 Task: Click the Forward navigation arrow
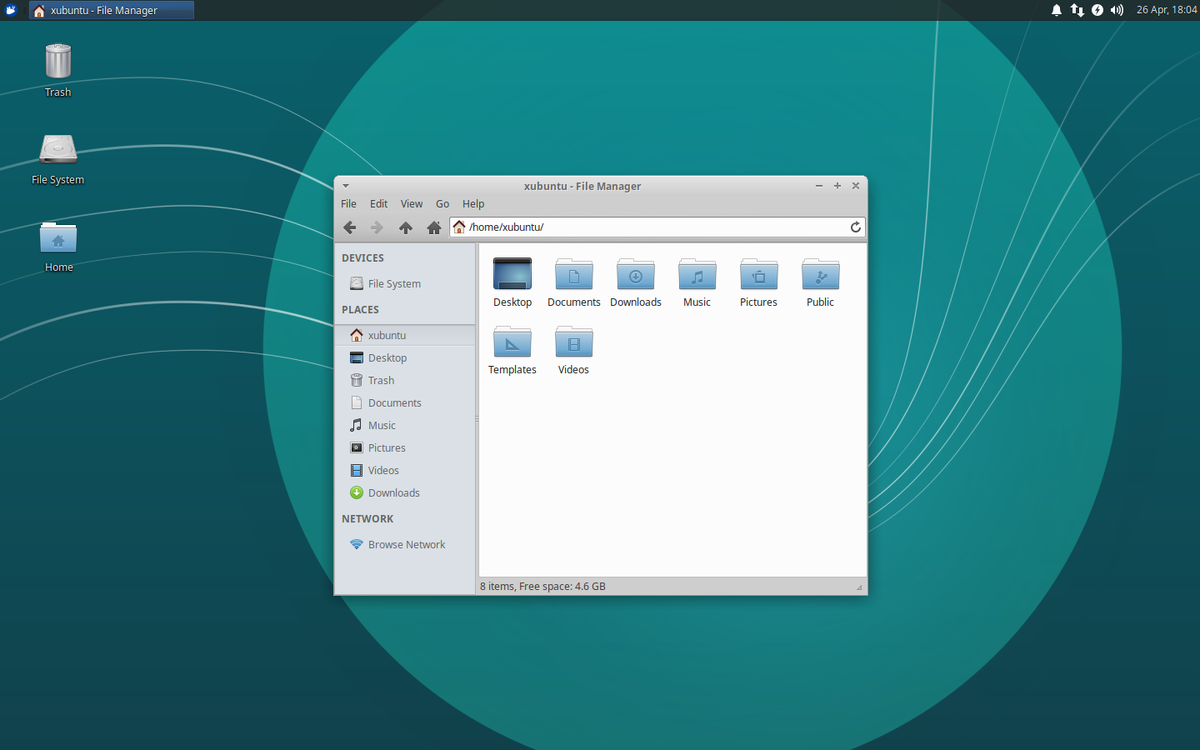pyautogui.click(x=377, y=227)
